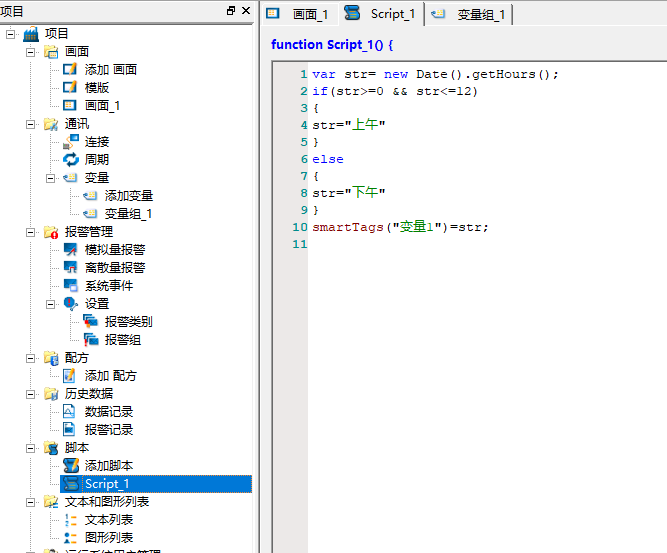Collapse the 配方 tree node
The height and width of the screenshot is (553, 667).
click(30, 358)
